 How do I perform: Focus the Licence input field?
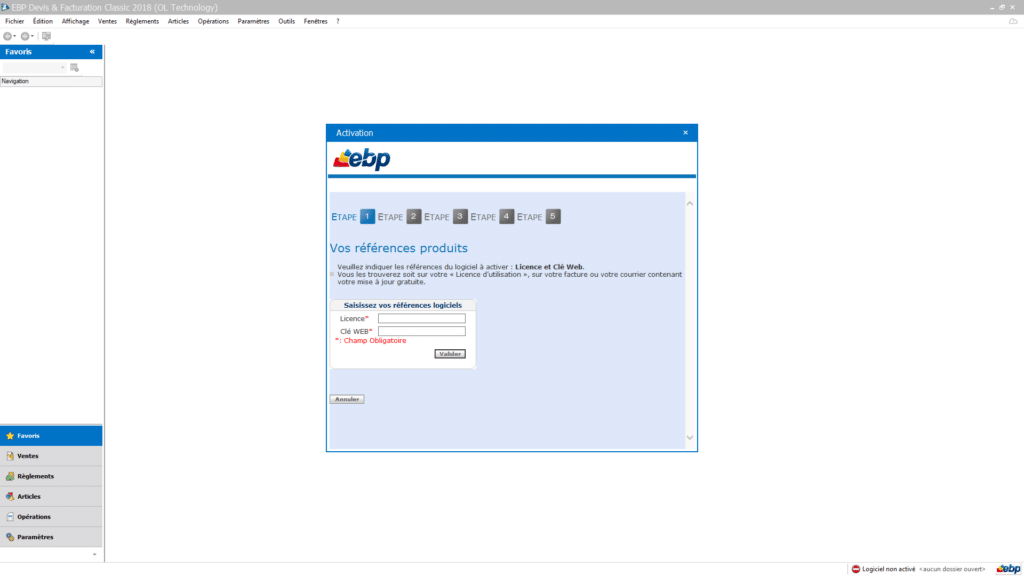tap(422, 319)
